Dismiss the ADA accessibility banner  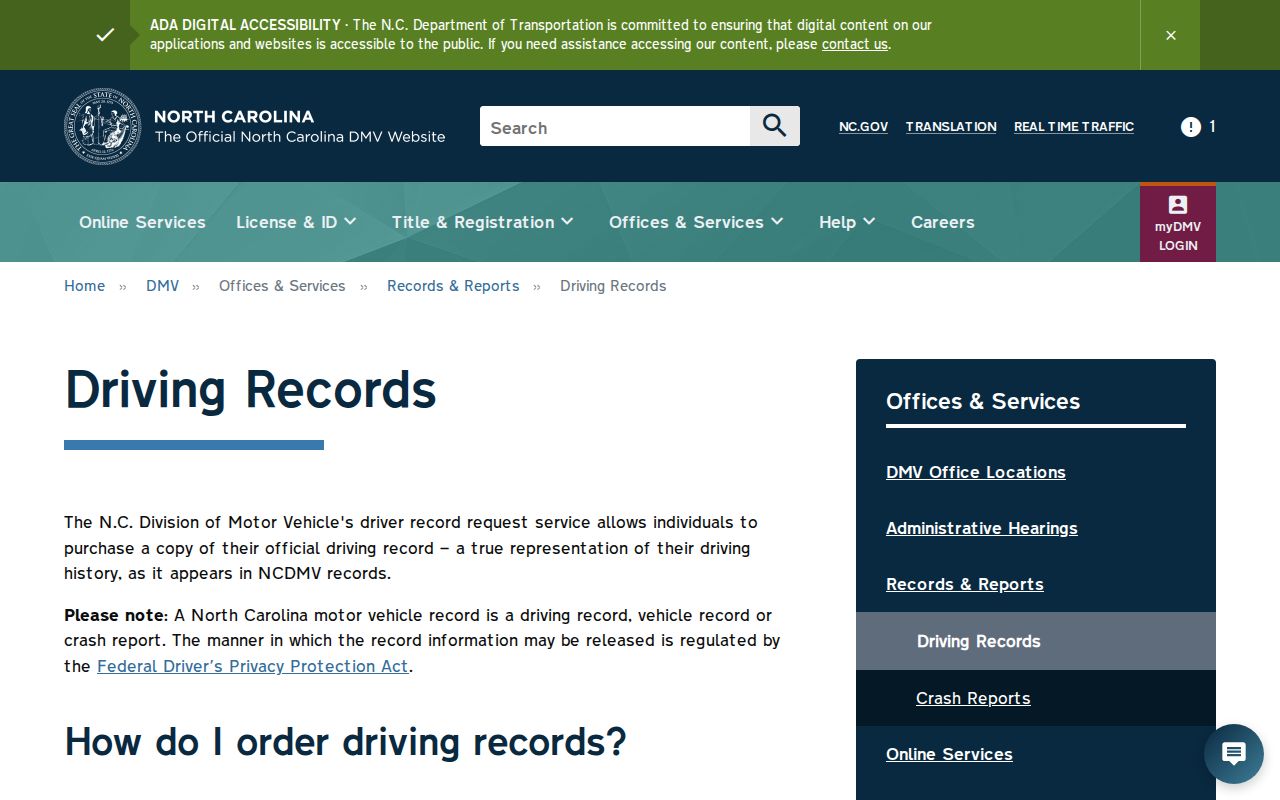1170,35
